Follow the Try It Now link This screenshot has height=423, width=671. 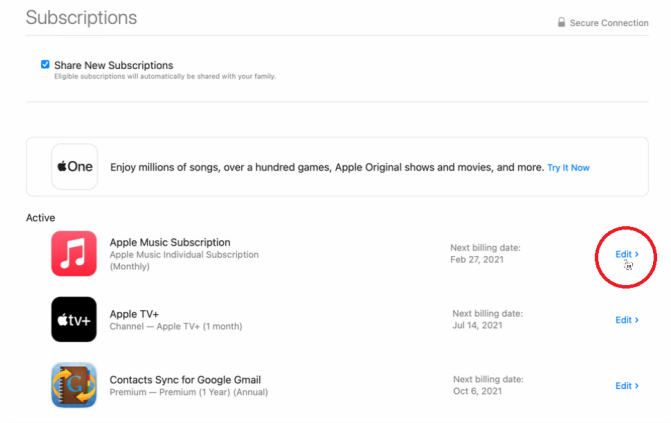(x=568, y=168)
